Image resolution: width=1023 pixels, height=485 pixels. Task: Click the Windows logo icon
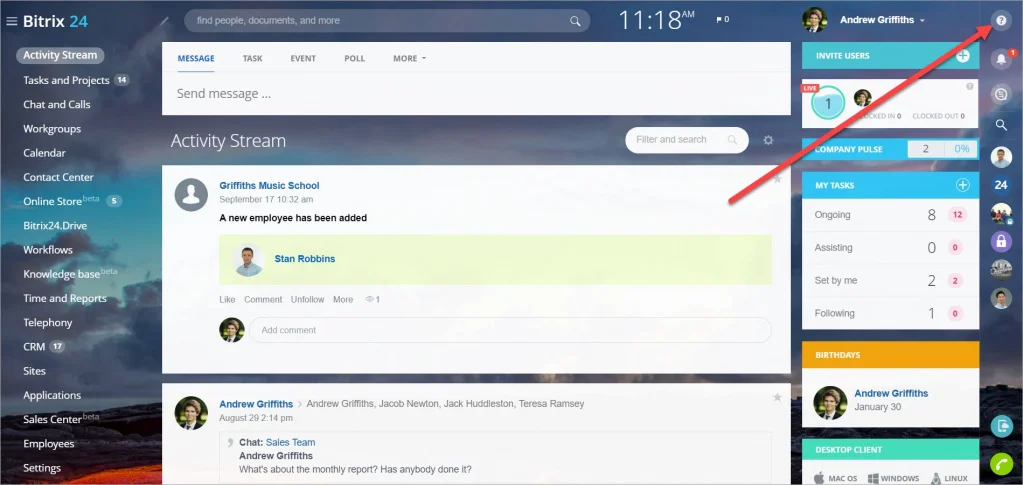pyautogui.click(x=873, y=478)
